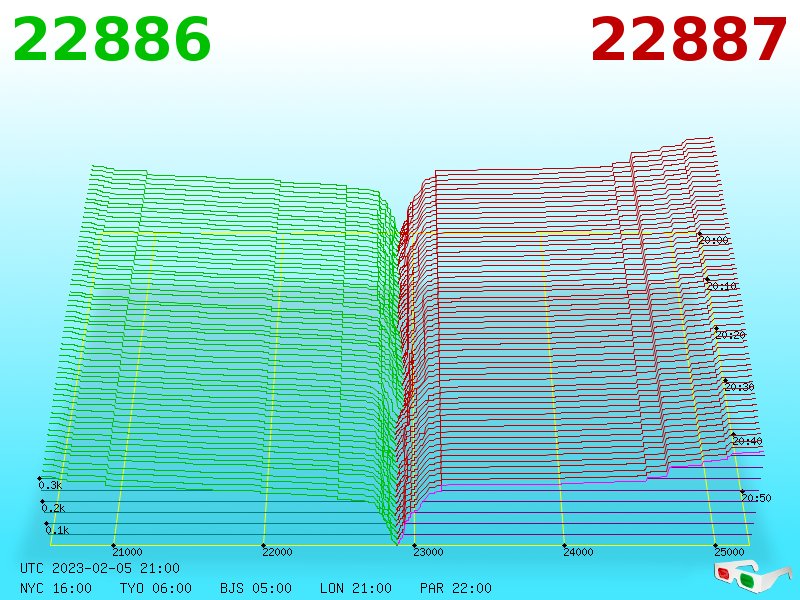
Task: Click the TYO 06:00 time label
Action: (x=156, y=588)
